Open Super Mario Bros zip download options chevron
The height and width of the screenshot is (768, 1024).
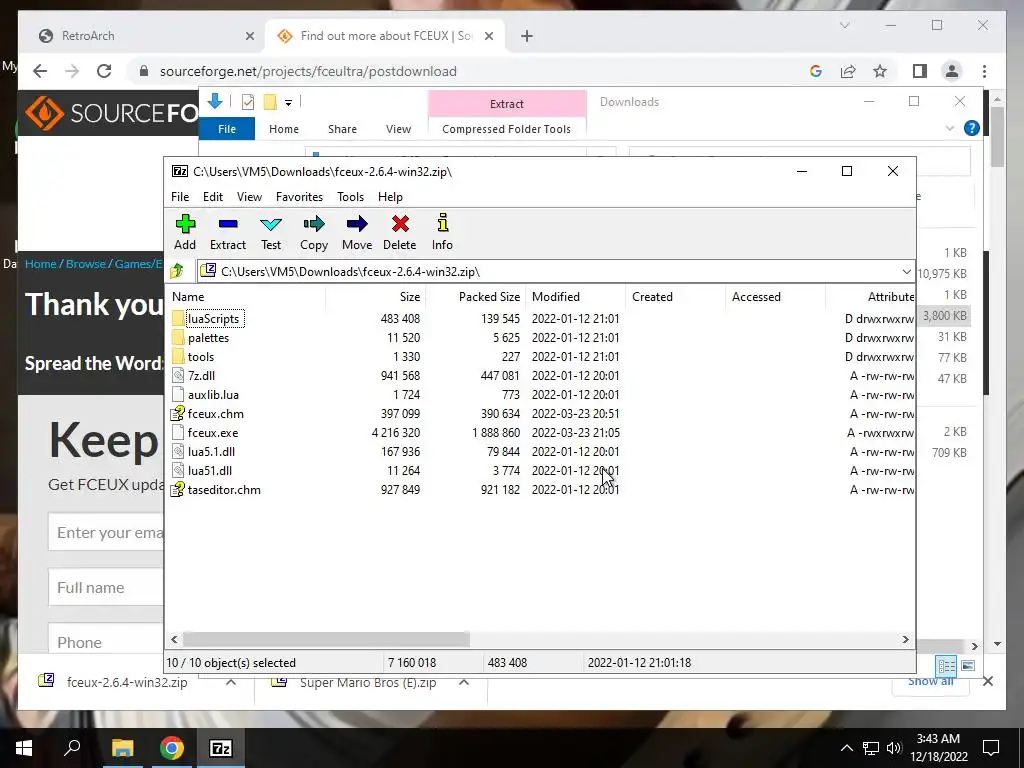[x=464, y=682]
